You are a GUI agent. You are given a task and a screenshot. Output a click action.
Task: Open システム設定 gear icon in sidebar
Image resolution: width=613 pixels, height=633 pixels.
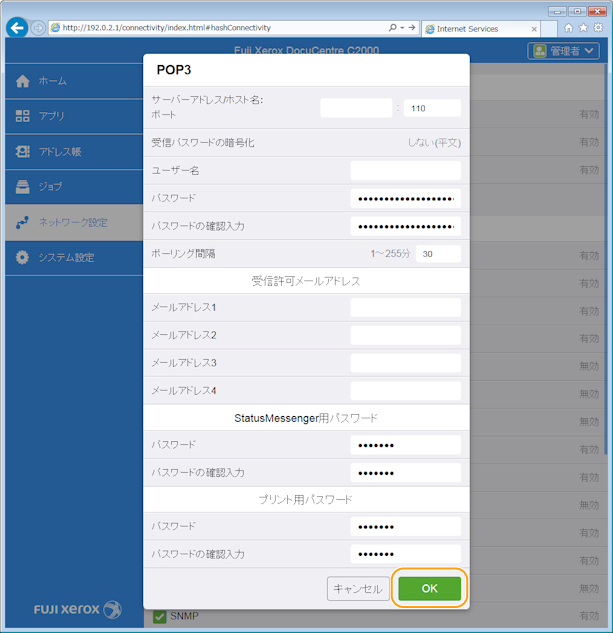pyautogui.click(x=23, y=257)
